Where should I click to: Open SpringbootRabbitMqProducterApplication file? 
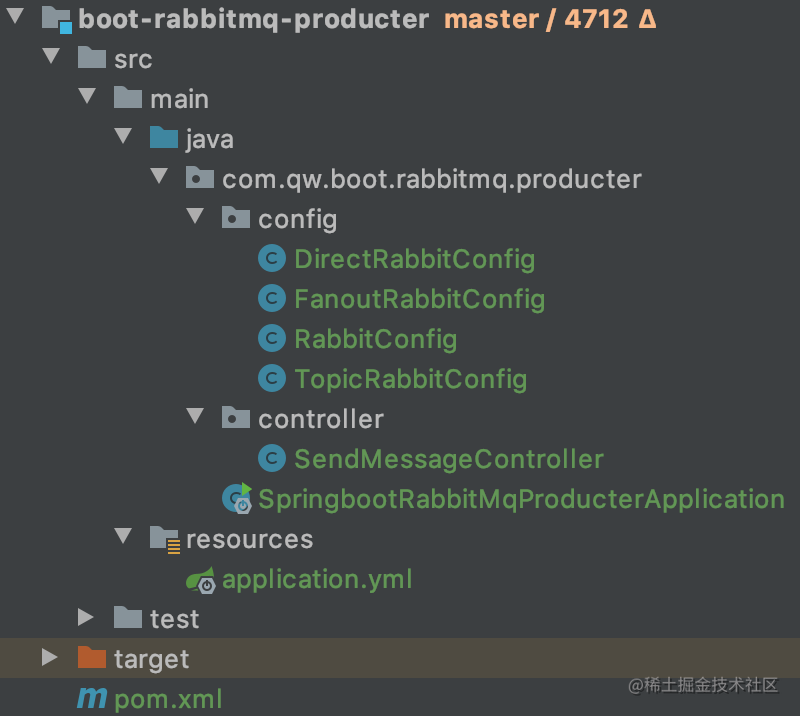[521, 499]
